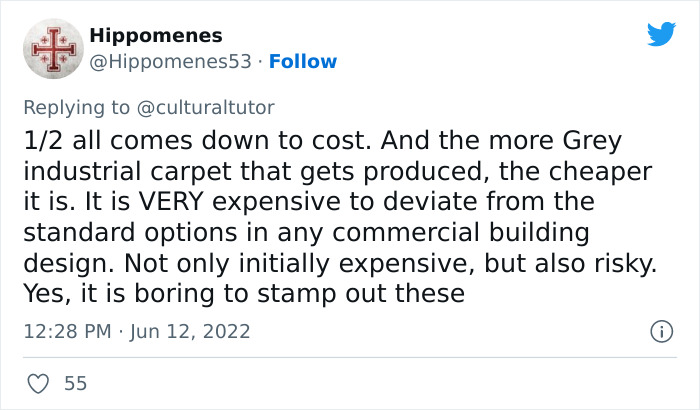The image size is (700, 410).
Task: Open the Hippomenes display name
Action: click(x=156, y=36)
